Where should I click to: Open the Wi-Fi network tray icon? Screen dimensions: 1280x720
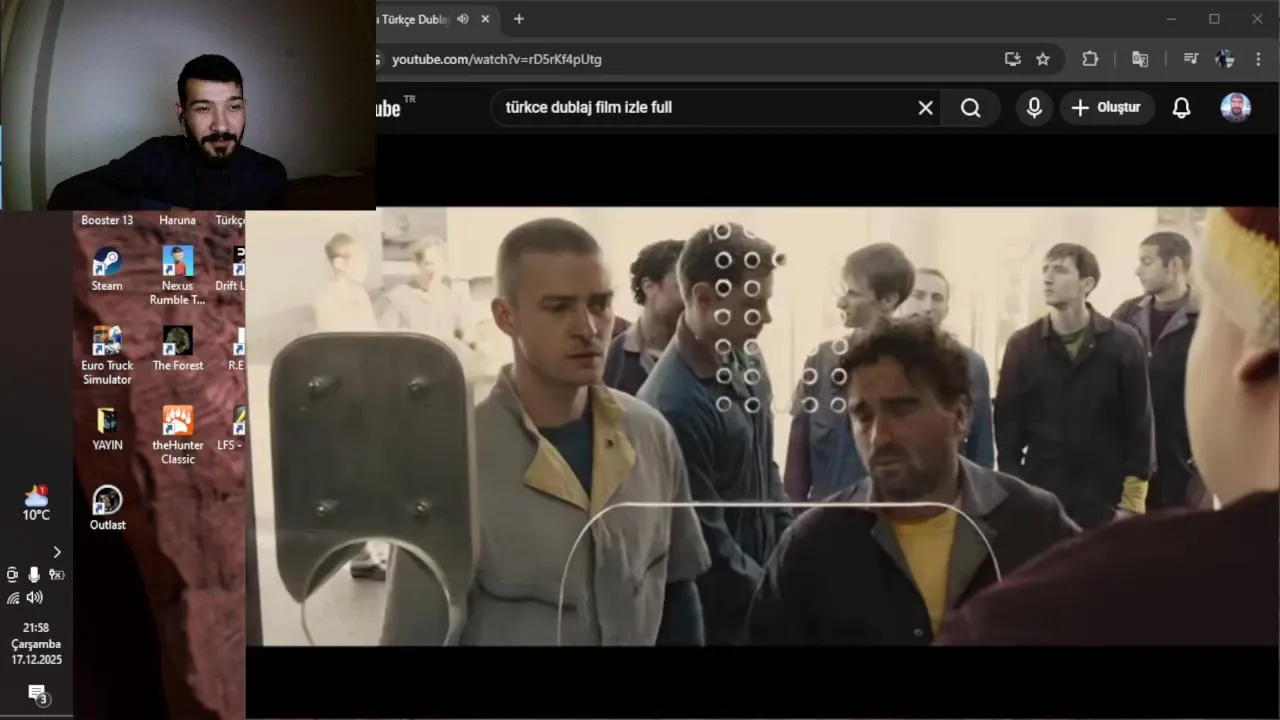13,597
